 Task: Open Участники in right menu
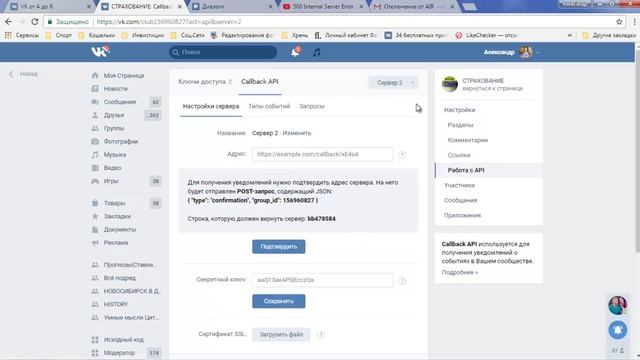tap(459, 185)
